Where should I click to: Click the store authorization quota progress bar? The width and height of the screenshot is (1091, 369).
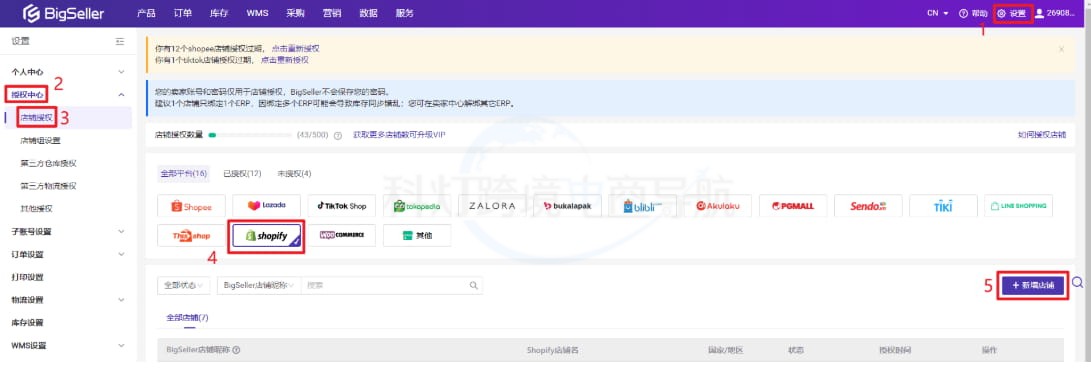click(x=250, y=135)
